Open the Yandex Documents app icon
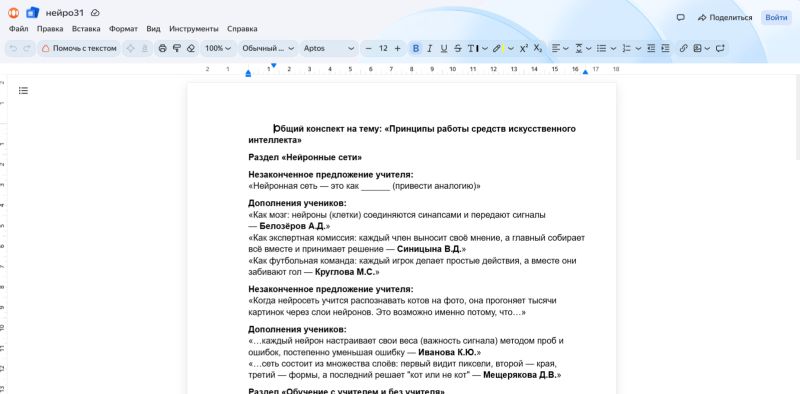 [x=33, y=13]
